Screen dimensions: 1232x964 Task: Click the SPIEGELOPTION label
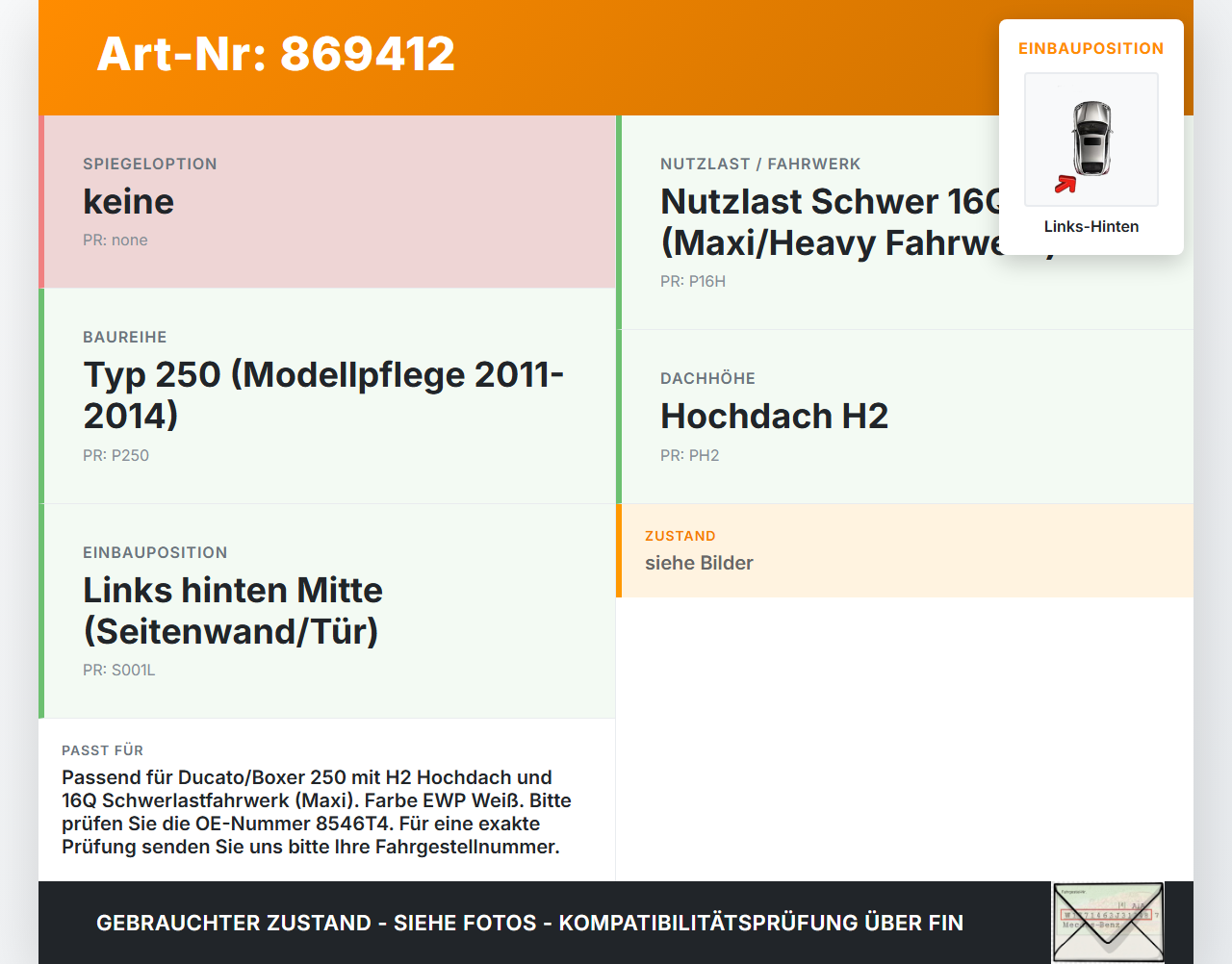coord(150,164)
